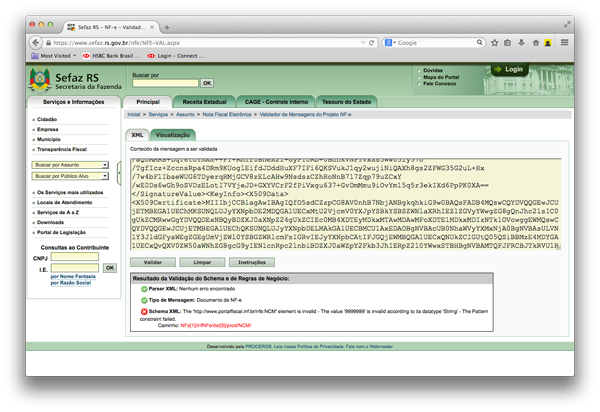Expand the Most Visited bookmarks folder
This screenshot has height=412, width=600.
(x=54, y=56)
